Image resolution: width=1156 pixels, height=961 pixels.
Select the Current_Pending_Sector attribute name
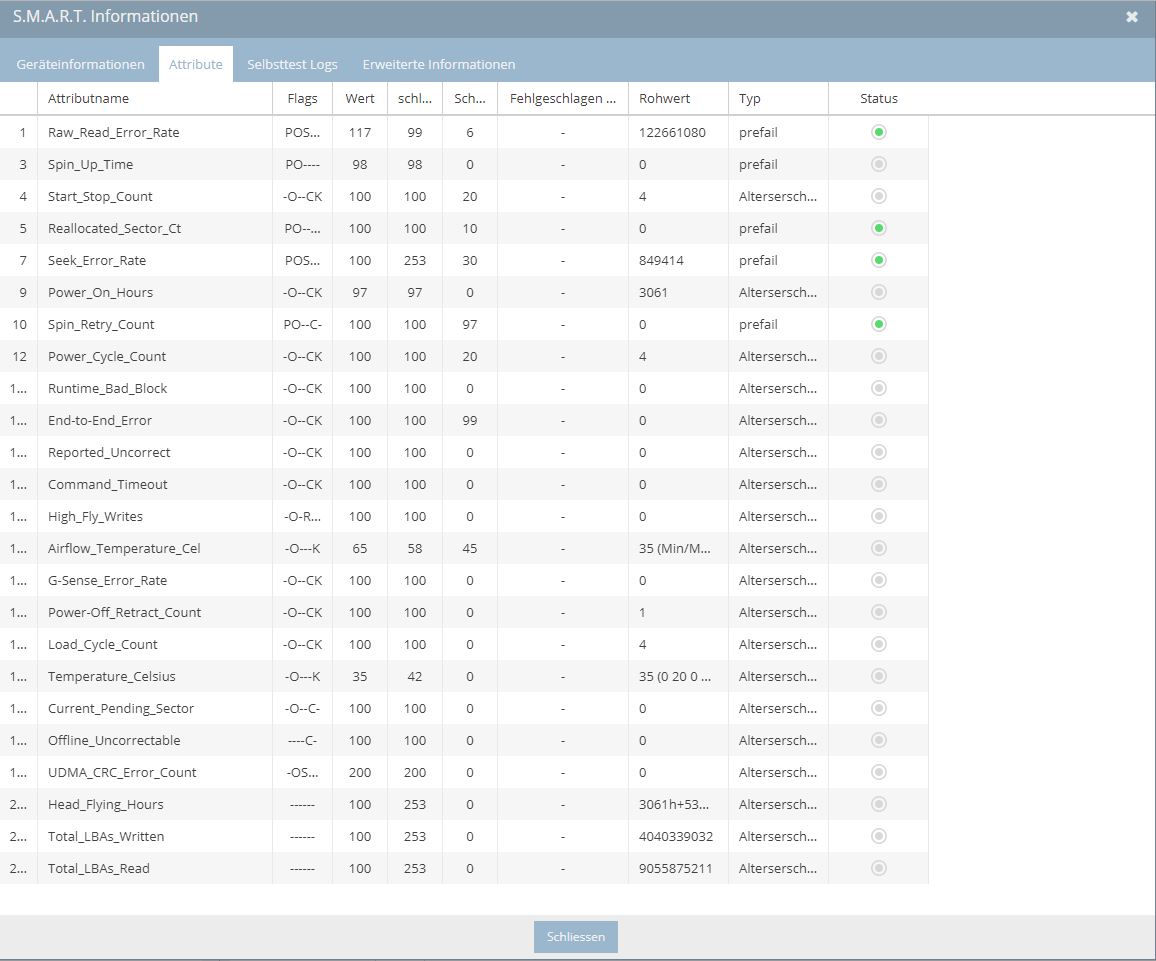[x=121, y=708]
